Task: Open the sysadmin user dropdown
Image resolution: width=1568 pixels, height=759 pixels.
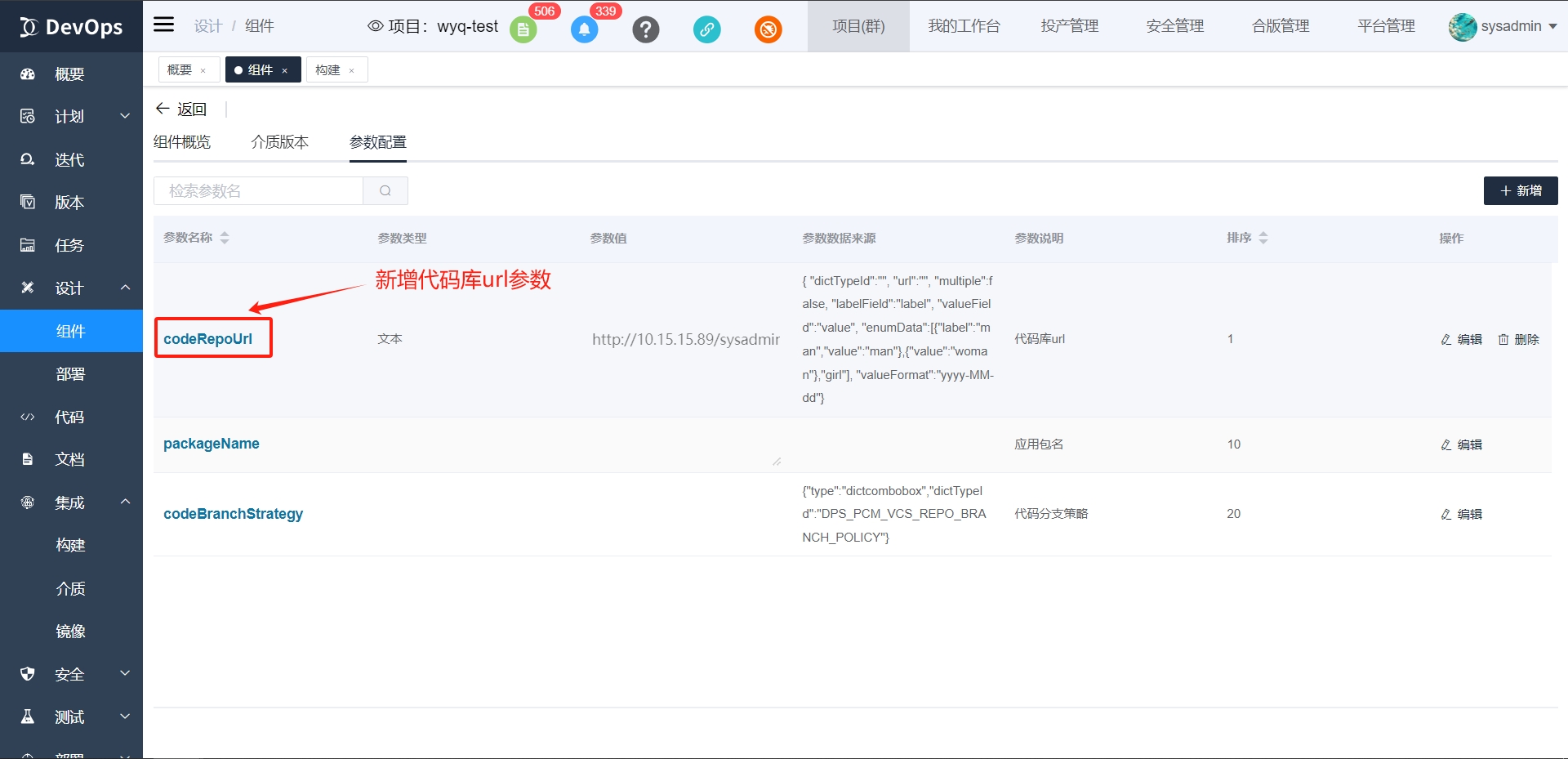Action: pos(1503,26)
